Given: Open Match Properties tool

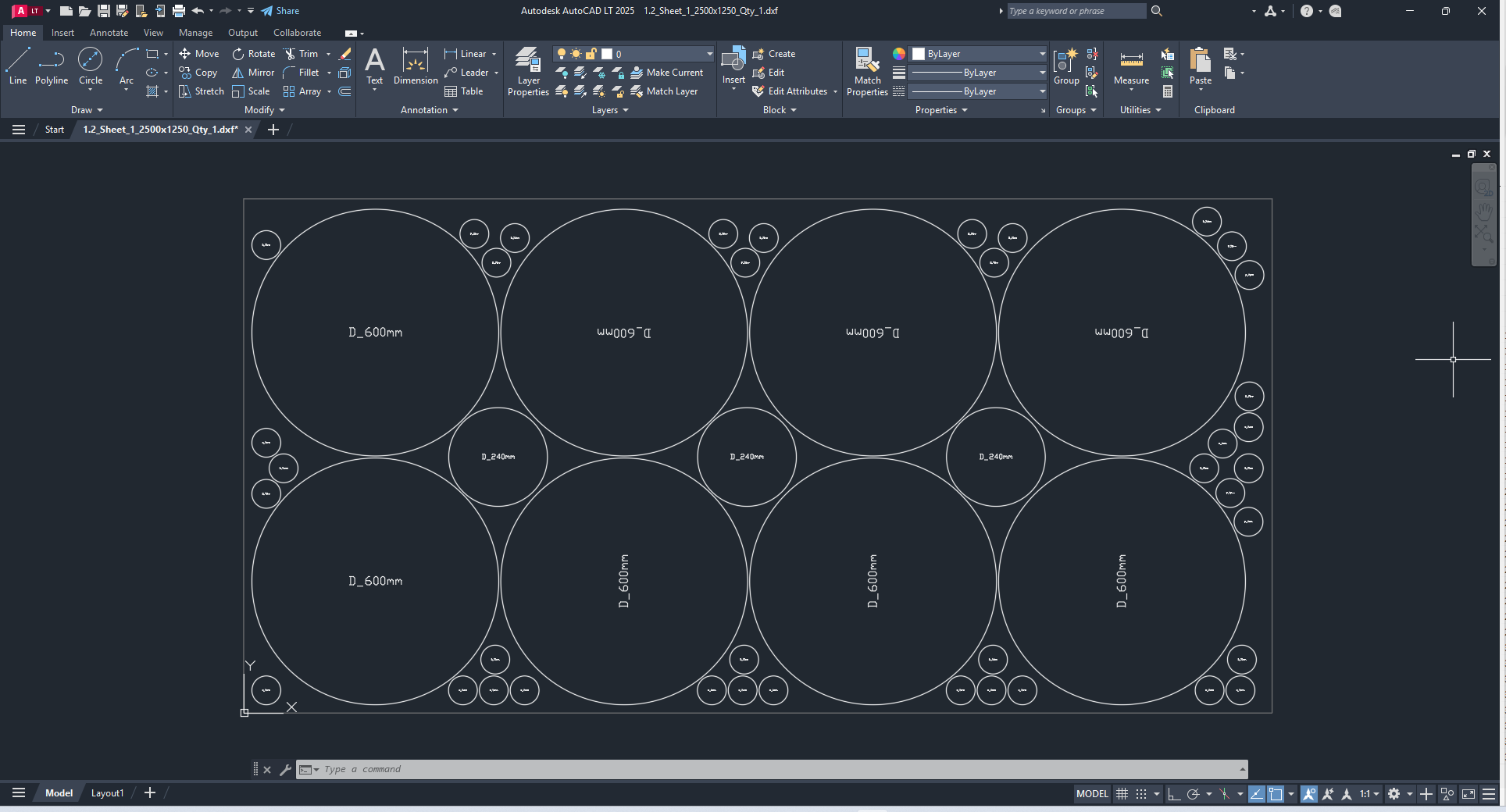Looking at the screenshot, I should click(x=867, y=71).
